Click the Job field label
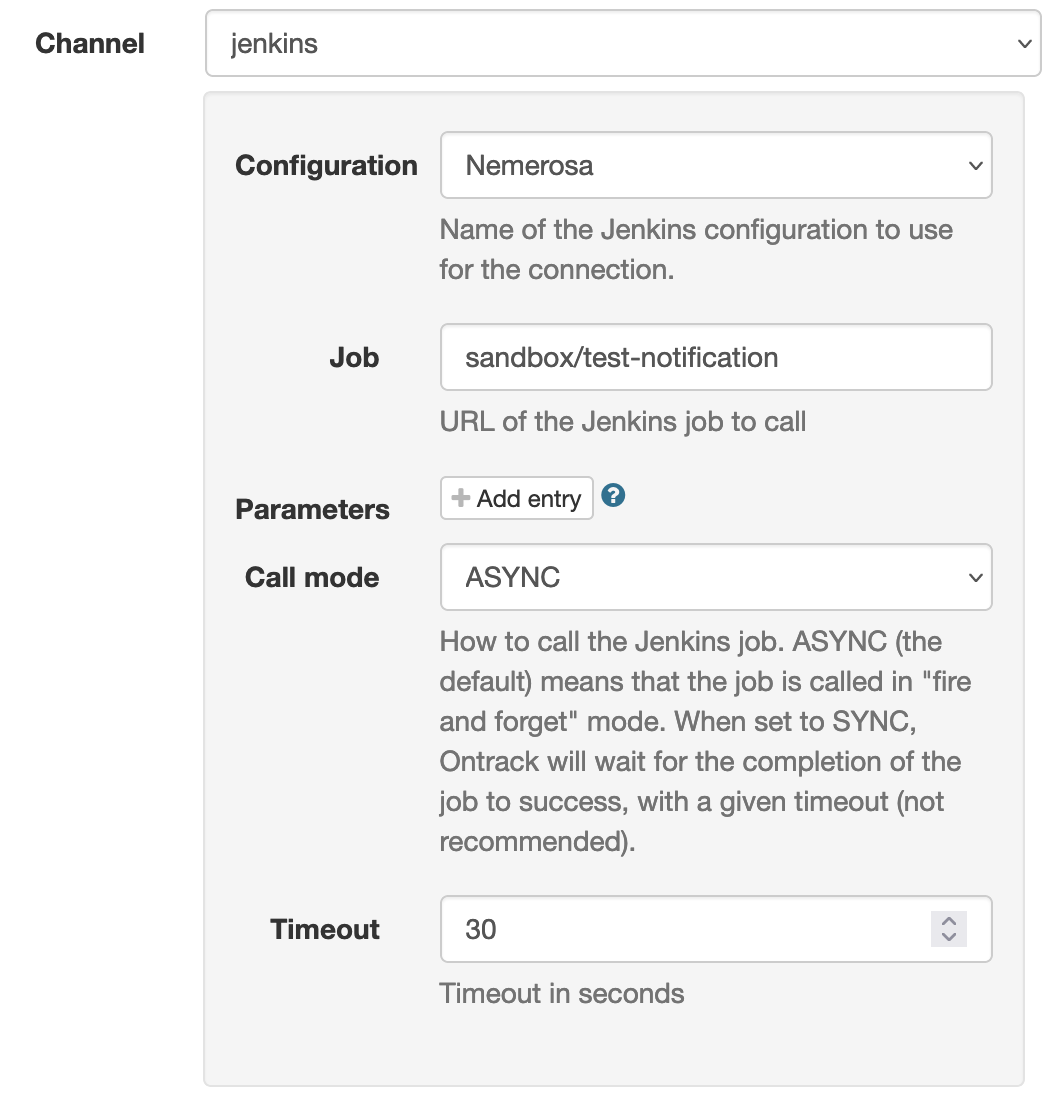Viewport: 1048px width, 1114px height. 354,357
